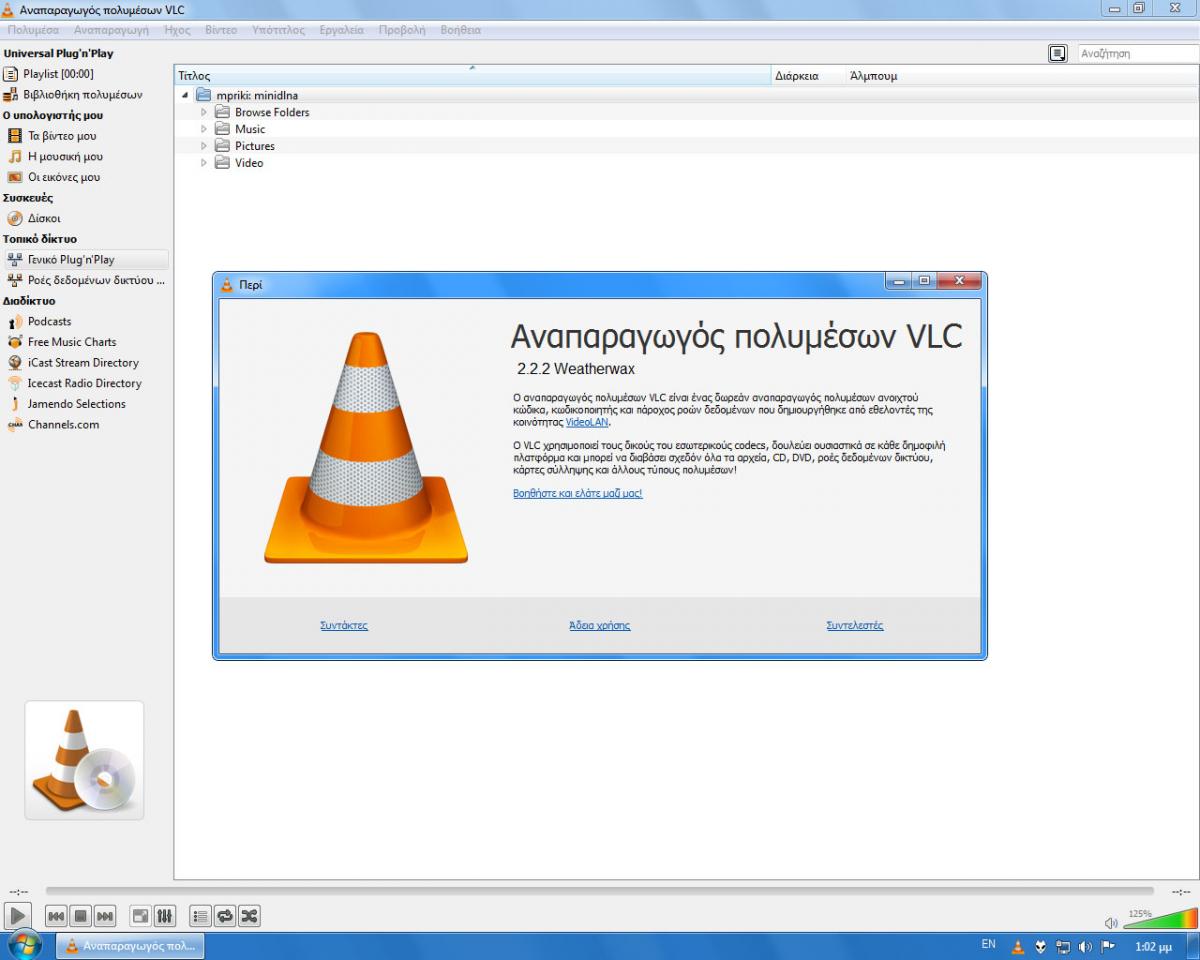Follow the VideoLAN link in About dialog
The width and height of the screenshot is (1200, 960).
click(587, 422)
